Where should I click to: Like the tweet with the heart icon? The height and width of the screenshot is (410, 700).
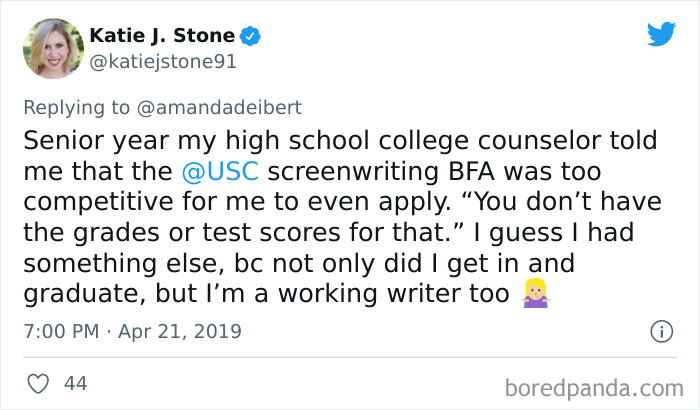[x=38, y=382]
